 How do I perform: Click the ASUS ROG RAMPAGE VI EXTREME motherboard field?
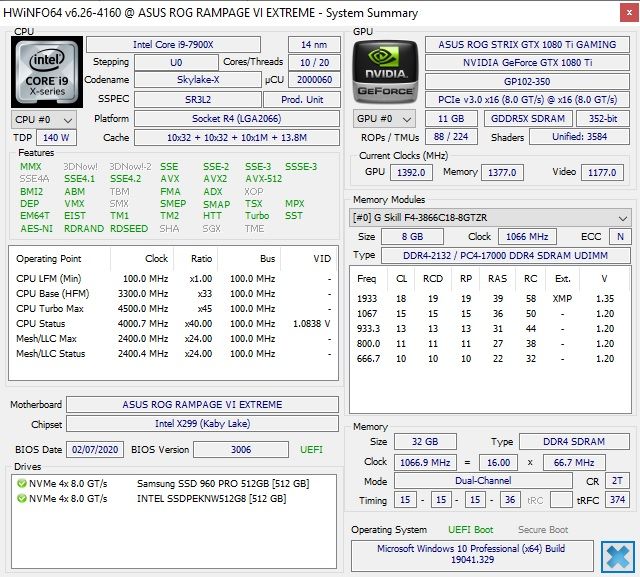tap(202, 404)
